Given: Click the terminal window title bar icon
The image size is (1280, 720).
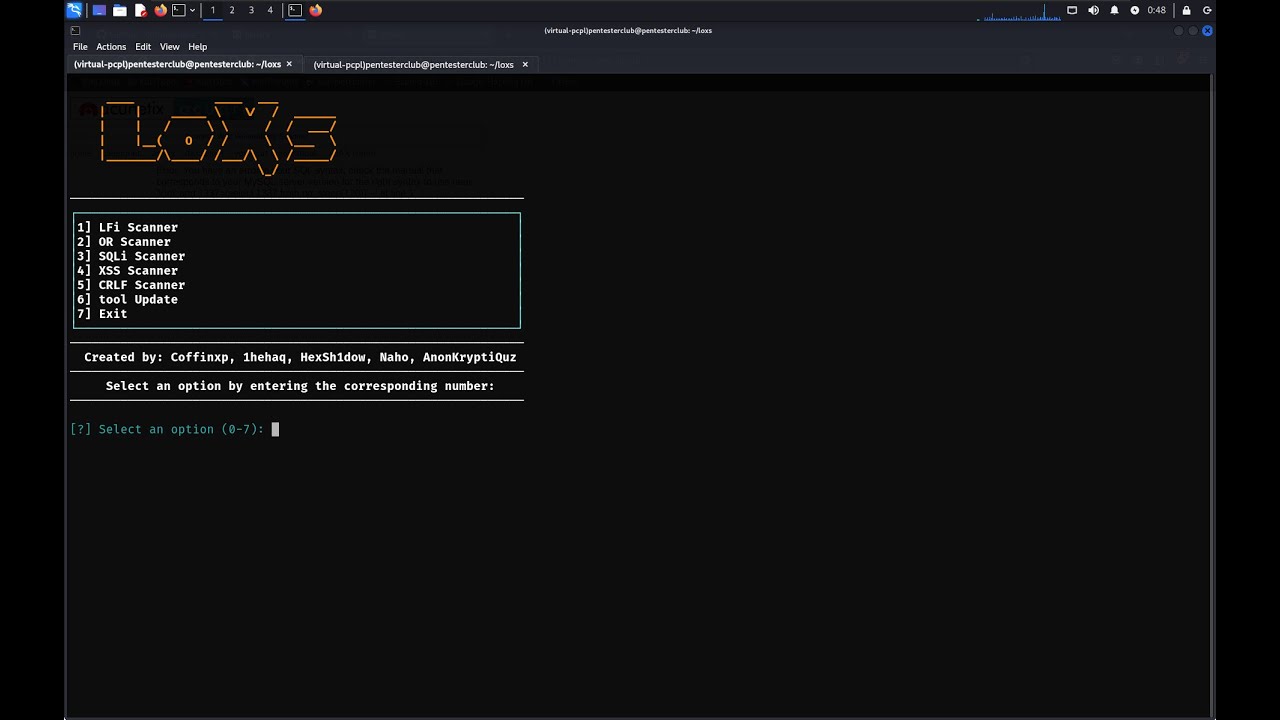Looking at the screenshot, I should pos(75,30).
